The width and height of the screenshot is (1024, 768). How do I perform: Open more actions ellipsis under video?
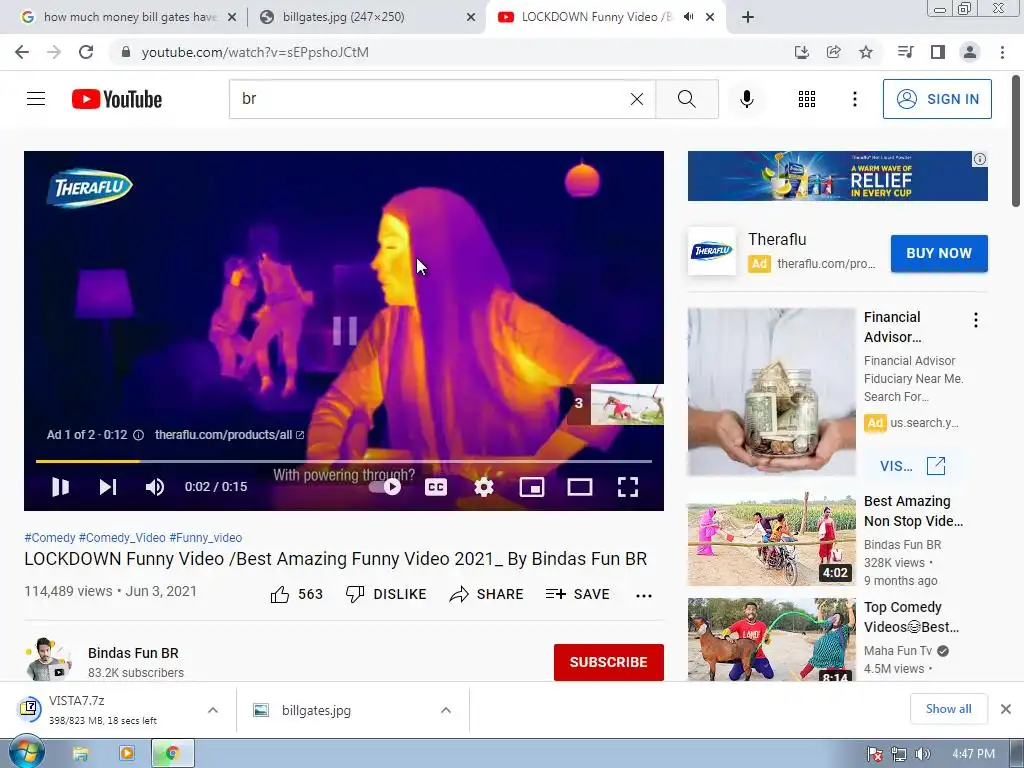coord(644,595)
